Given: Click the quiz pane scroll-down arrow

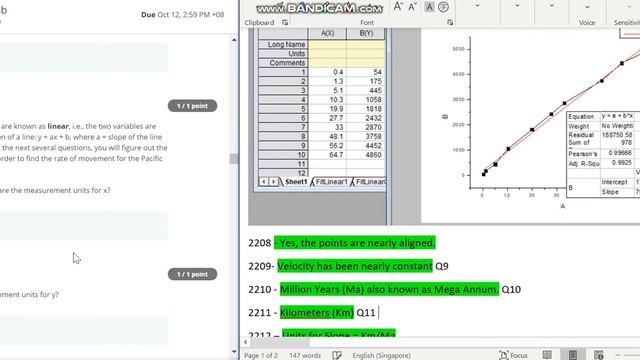Looking at the screenshot, I should [x=234, y=351].
